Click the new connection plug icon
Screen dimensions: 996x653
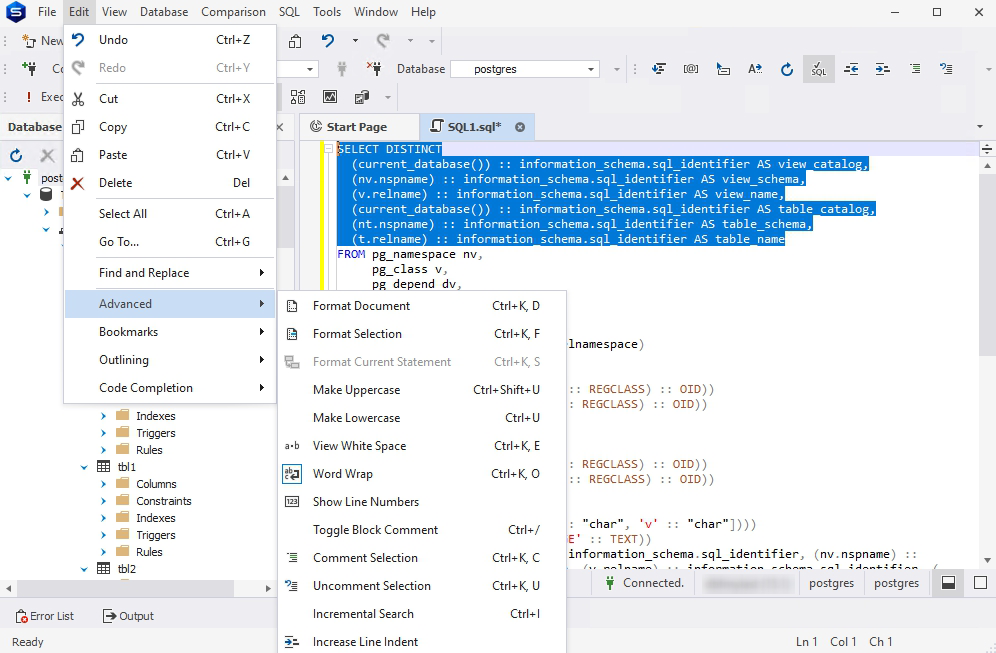pos(29,69)
